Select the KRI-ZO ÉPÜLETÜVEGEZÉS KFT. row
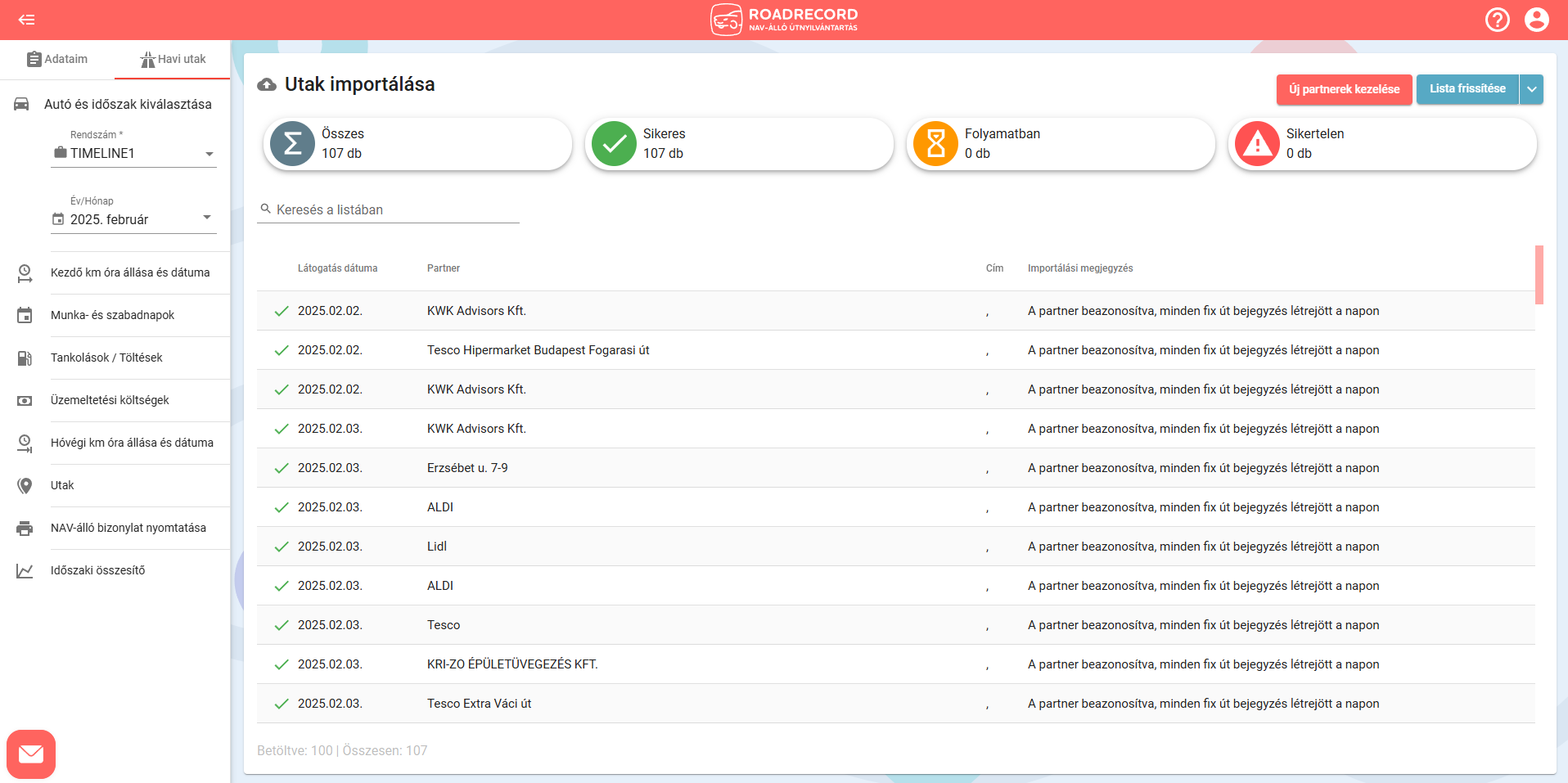1568x783 pixels. [x=896, y=664]
